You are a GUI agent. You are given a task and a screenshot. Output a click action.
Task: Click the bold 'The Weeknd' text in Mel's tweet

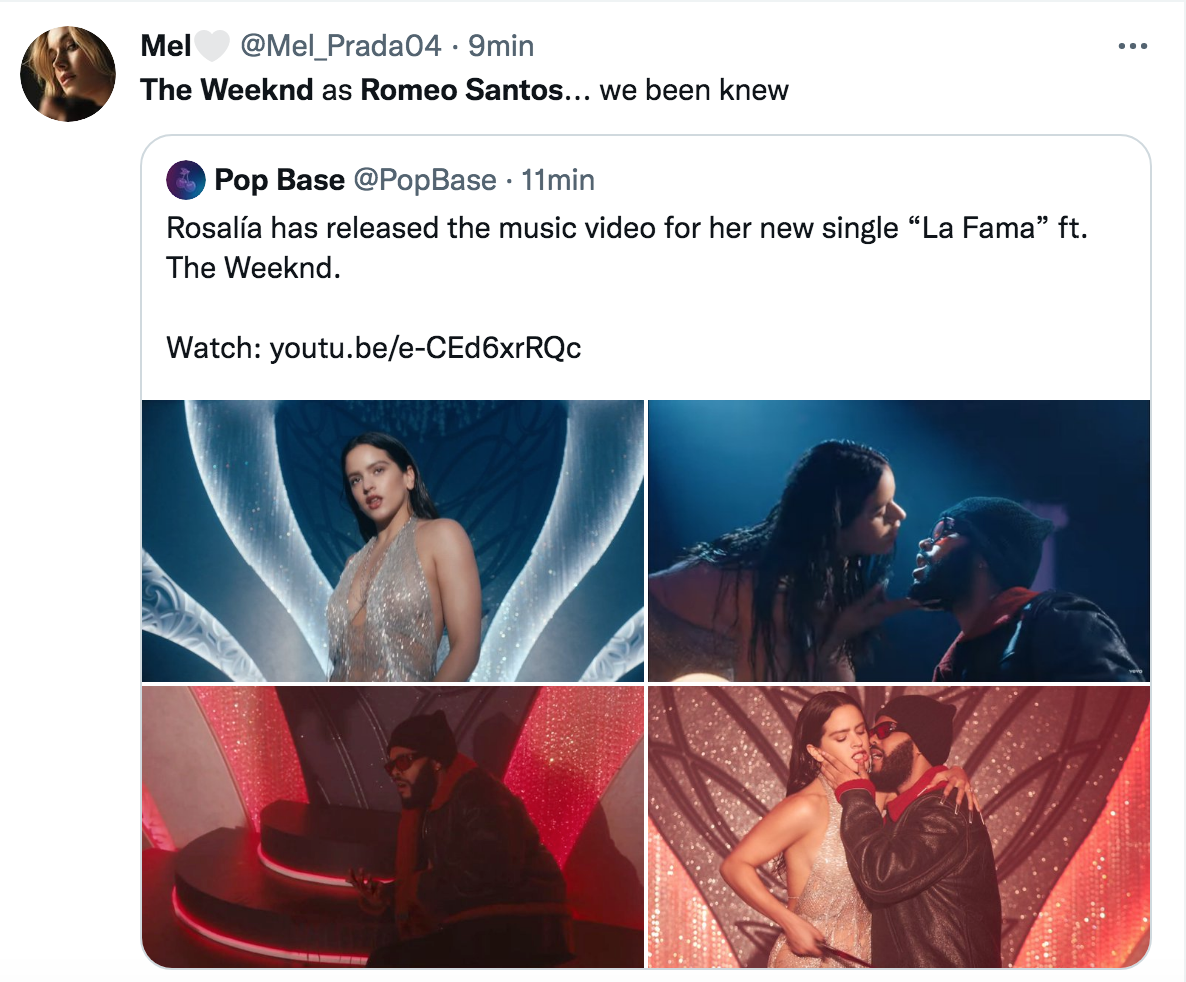click(x=227, y=90)
